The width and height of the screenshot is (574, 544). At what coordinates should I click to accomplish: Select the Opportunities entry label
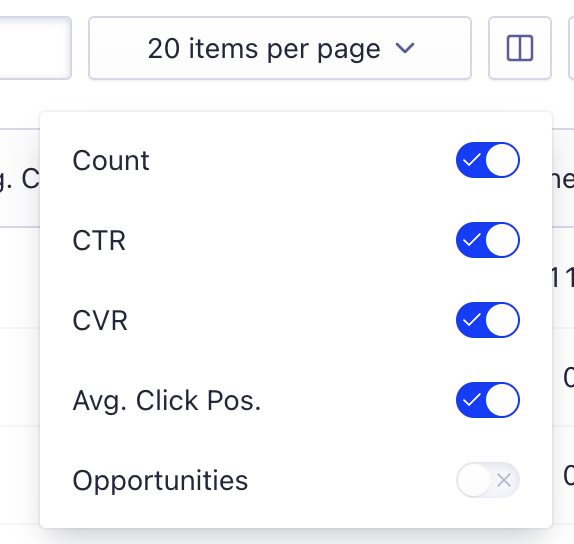pos(160,481)
